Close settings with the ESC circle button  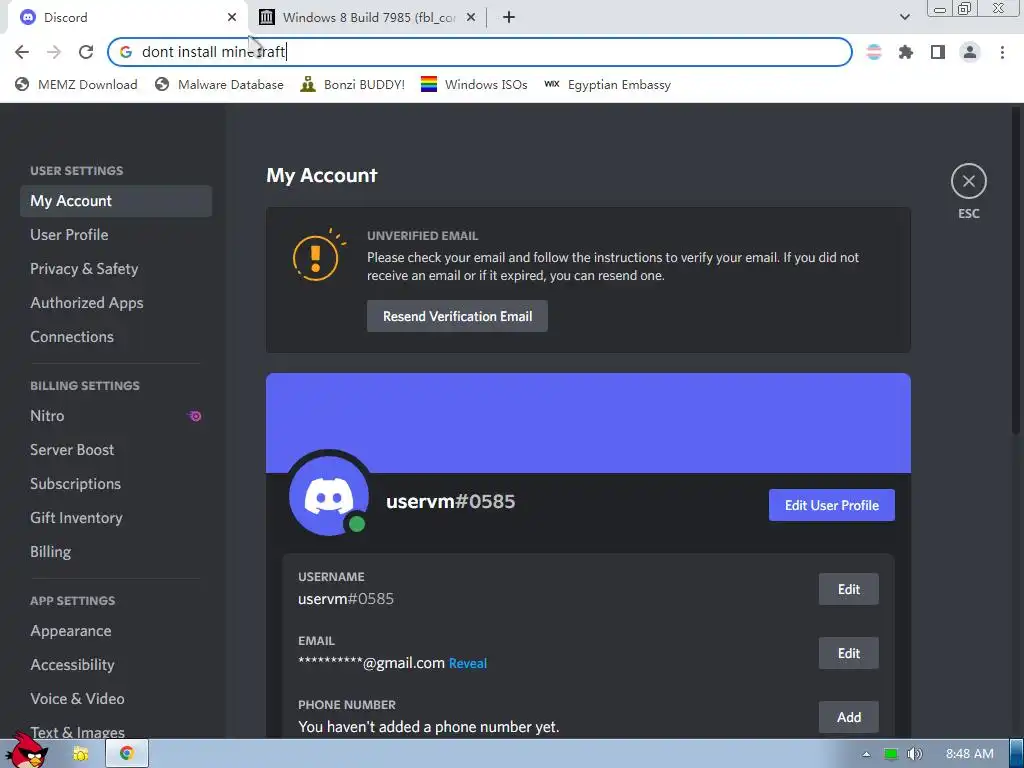point(968,182)
